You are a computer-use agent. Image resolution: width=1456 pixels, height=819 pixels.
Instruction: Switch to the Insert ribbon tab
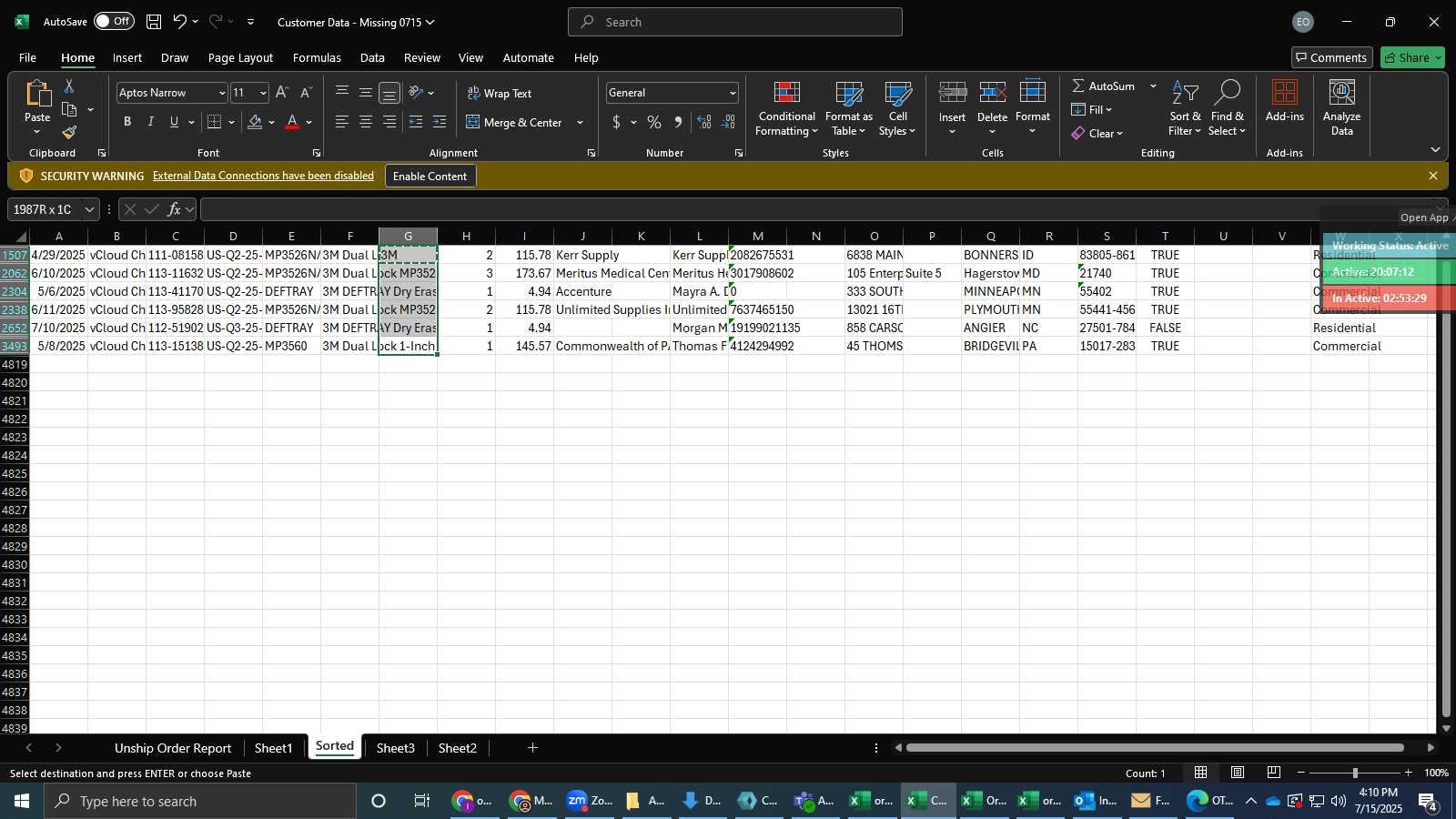click(127, 57)
